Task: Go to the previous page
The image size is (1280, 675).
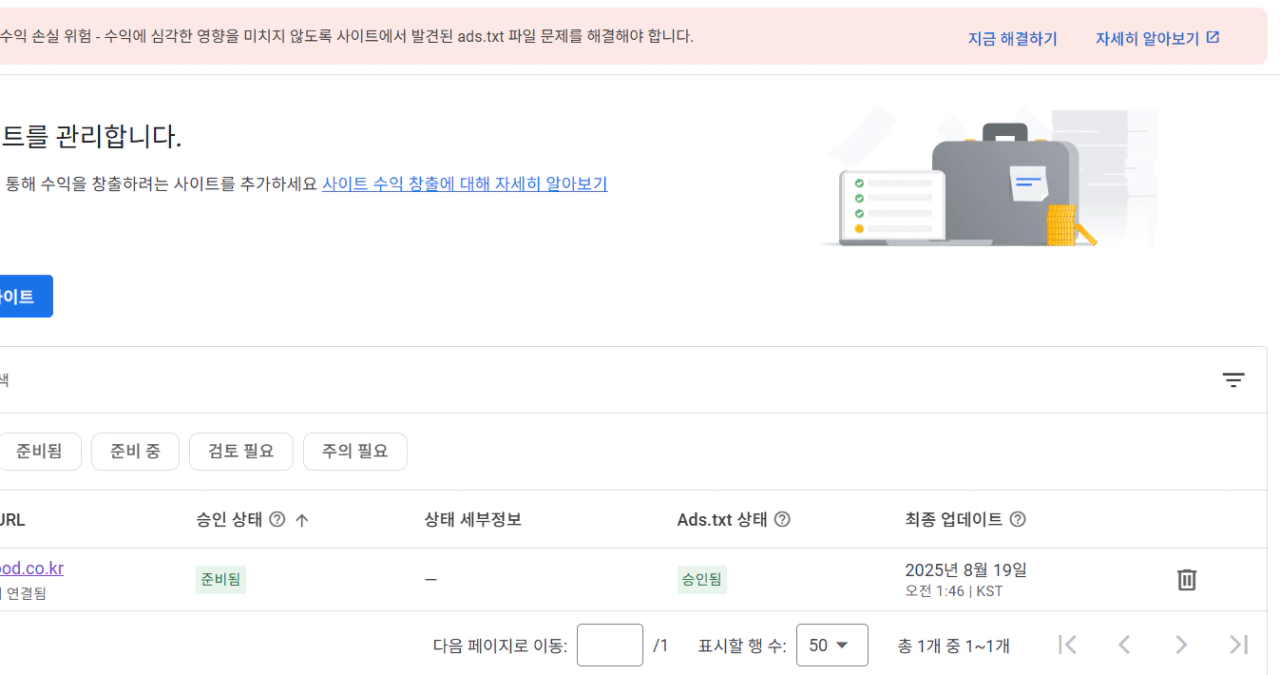Action: (x=1124, y=645)
